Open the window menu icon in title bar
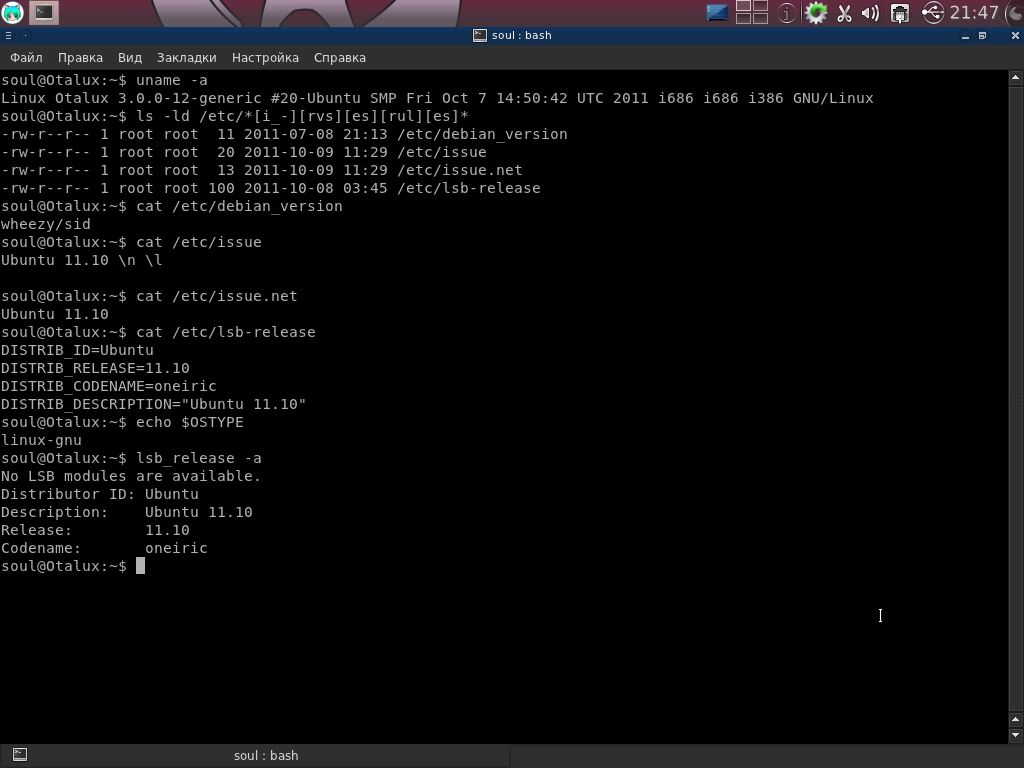1024x768 pixels. [x=8, y=35]
